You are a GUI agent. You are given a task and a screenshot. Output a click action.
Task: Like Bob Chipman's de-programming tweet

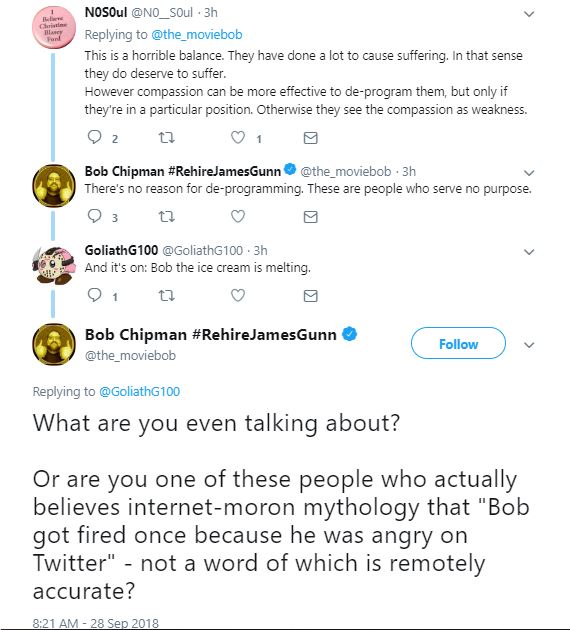tap(238, 216)
